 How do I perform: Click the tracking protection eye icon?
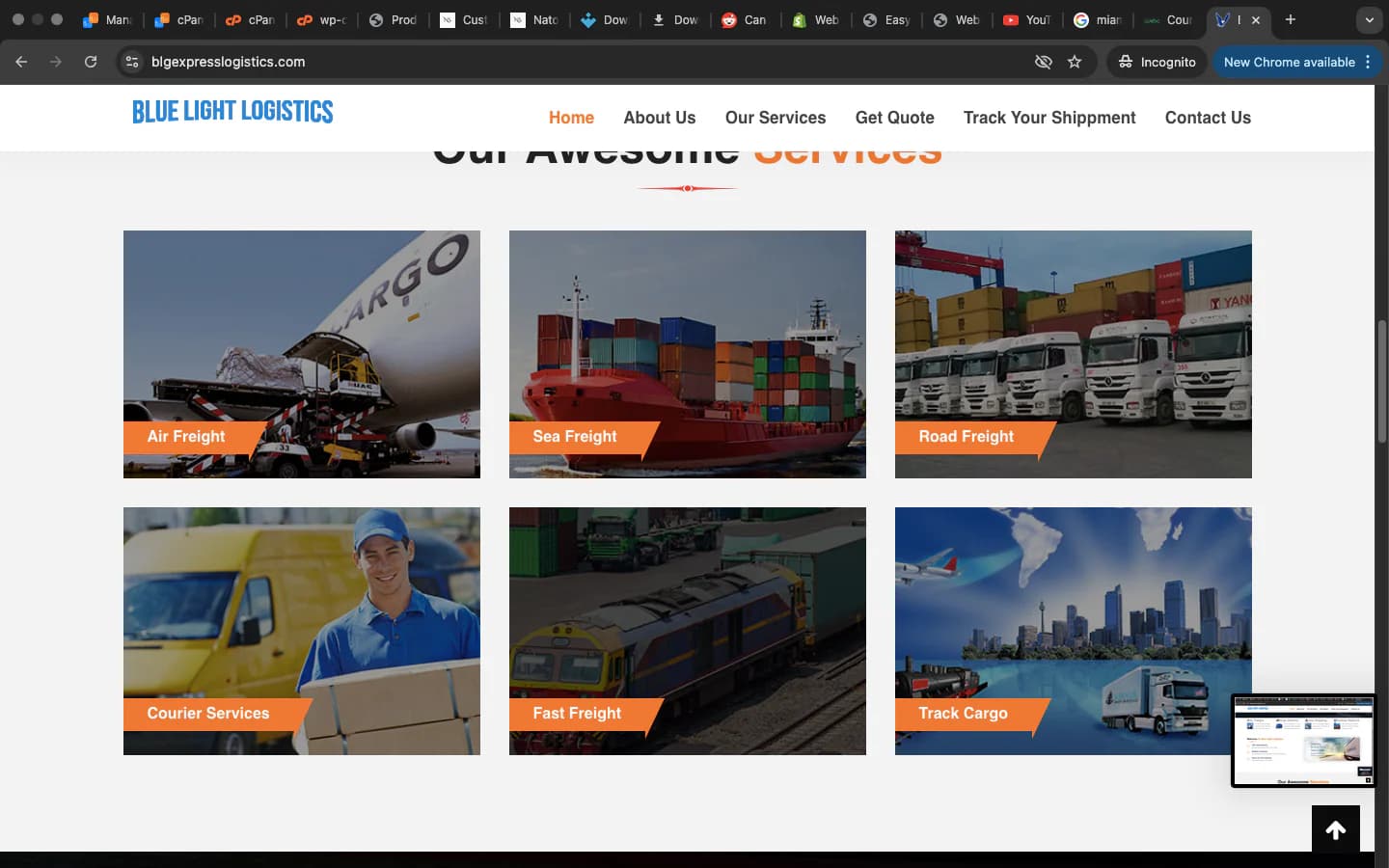(1043, 62)
